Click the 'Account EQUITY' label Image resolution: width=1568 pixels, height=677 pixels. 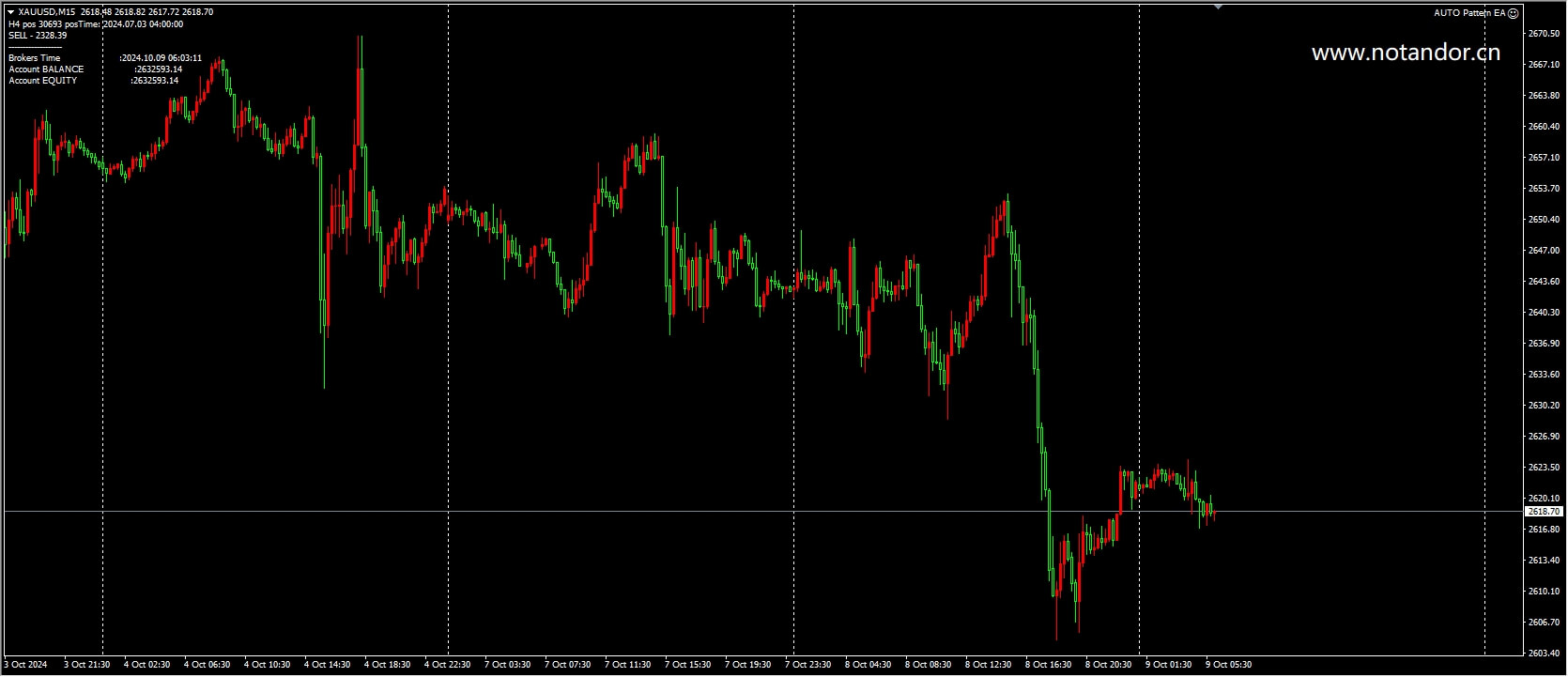click(x=43, y=81)
